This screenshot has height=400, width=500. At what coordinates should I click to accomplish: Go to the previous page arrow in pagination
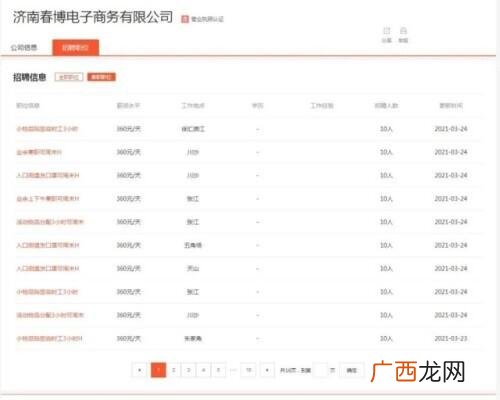click(x=139, y=370)
